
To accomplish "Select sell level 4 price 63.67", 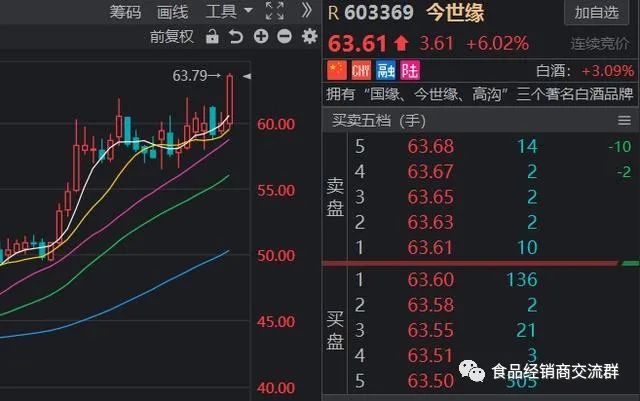I will (431, 172).
